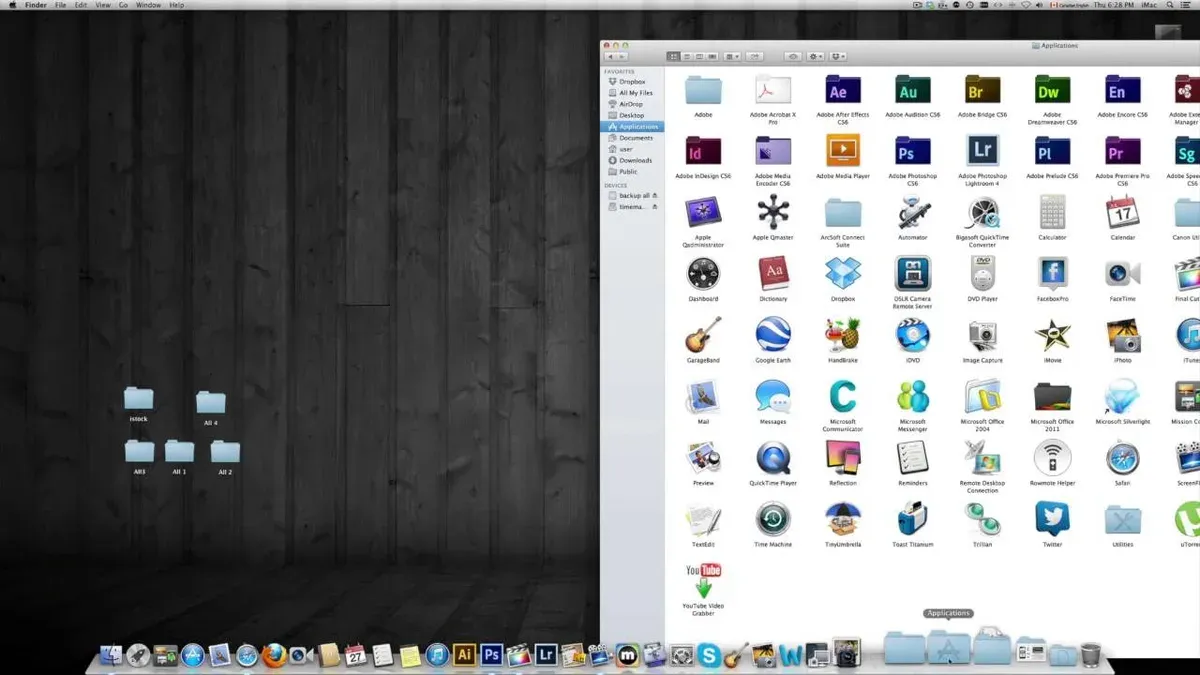Launch Skype from the Dock
Screen dimensions: 1200x675
tap(710, 655)
